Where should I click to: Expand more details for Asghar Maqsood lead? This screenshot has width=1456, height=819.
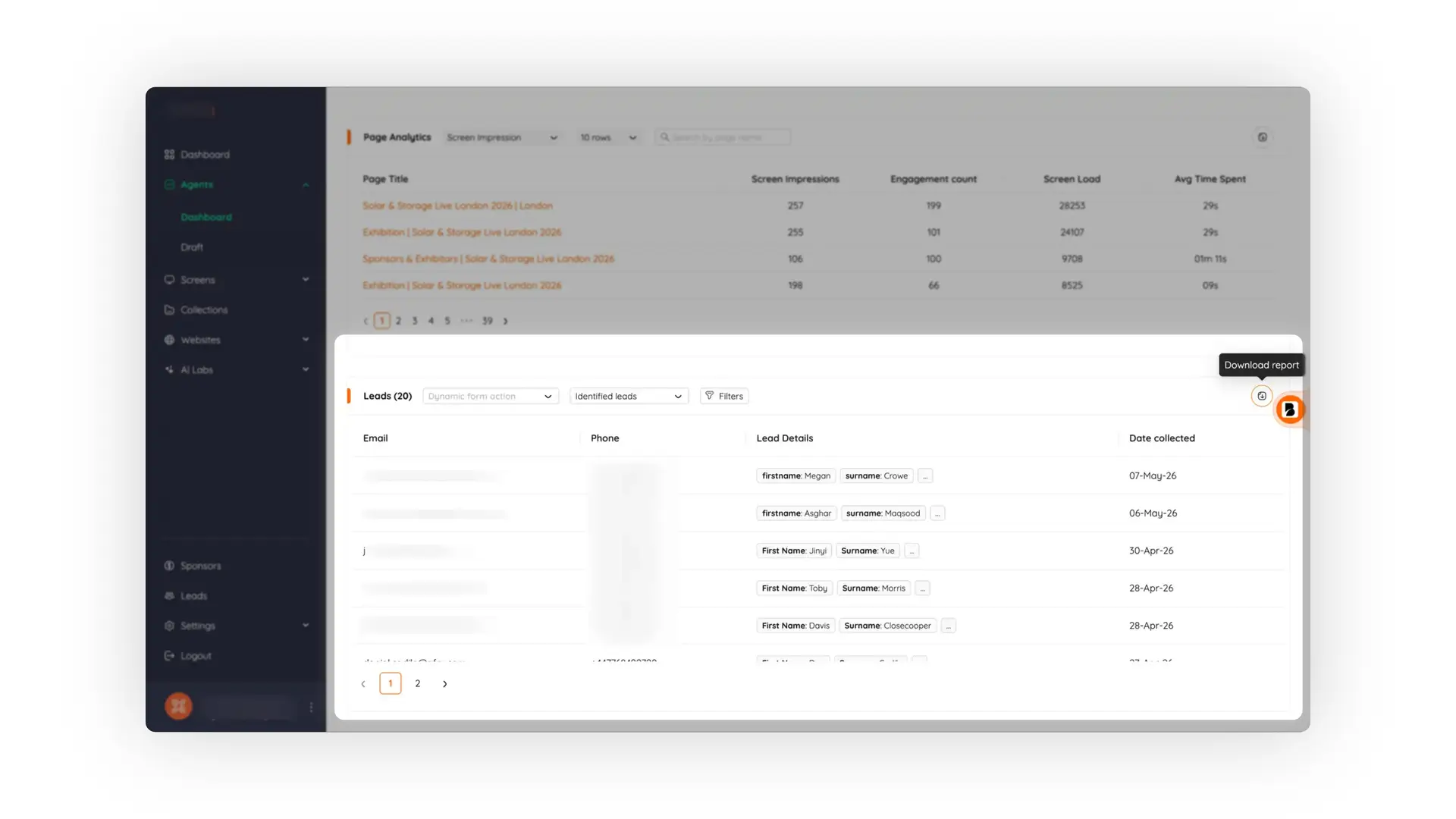click(x=937, y=513)
